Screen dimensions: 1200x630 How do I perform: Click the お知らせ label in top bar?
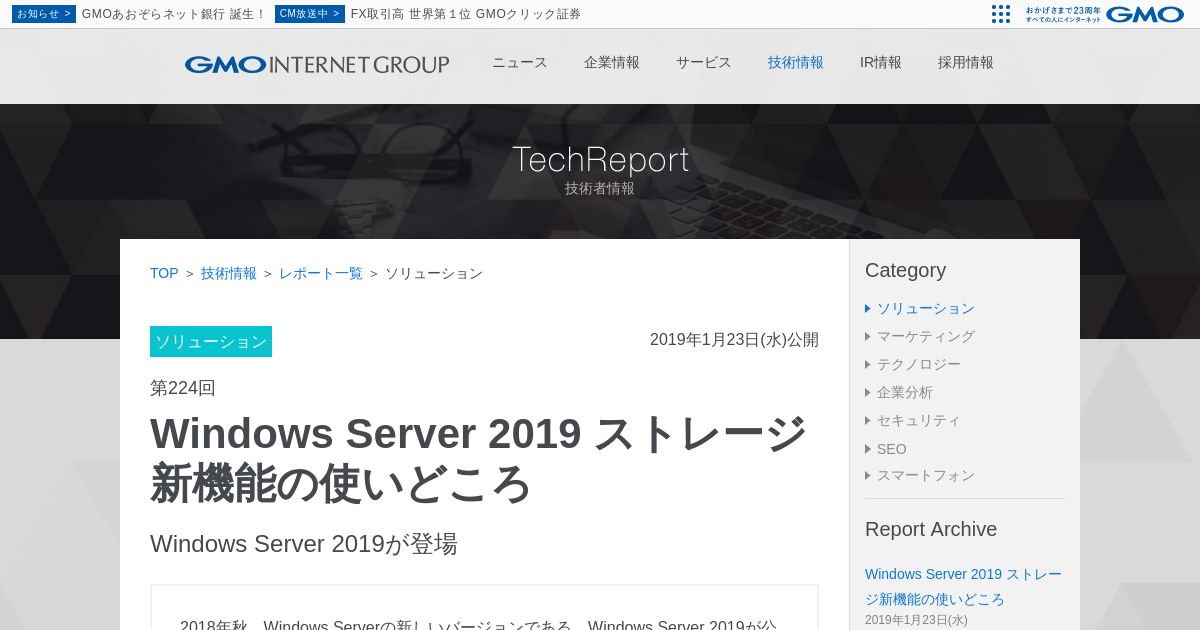[44, 14]
